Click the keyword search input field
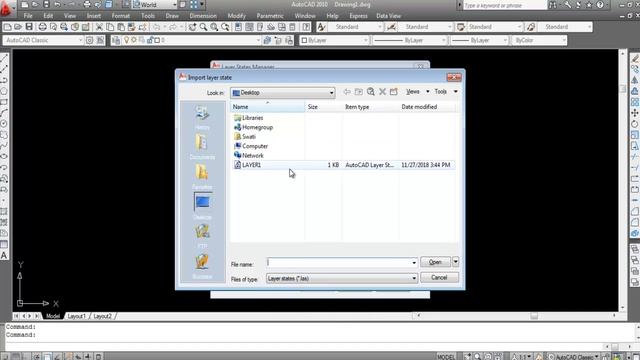The height and width of the screenshot is (360, 640). pyautogui.click(x=505, y=5)
